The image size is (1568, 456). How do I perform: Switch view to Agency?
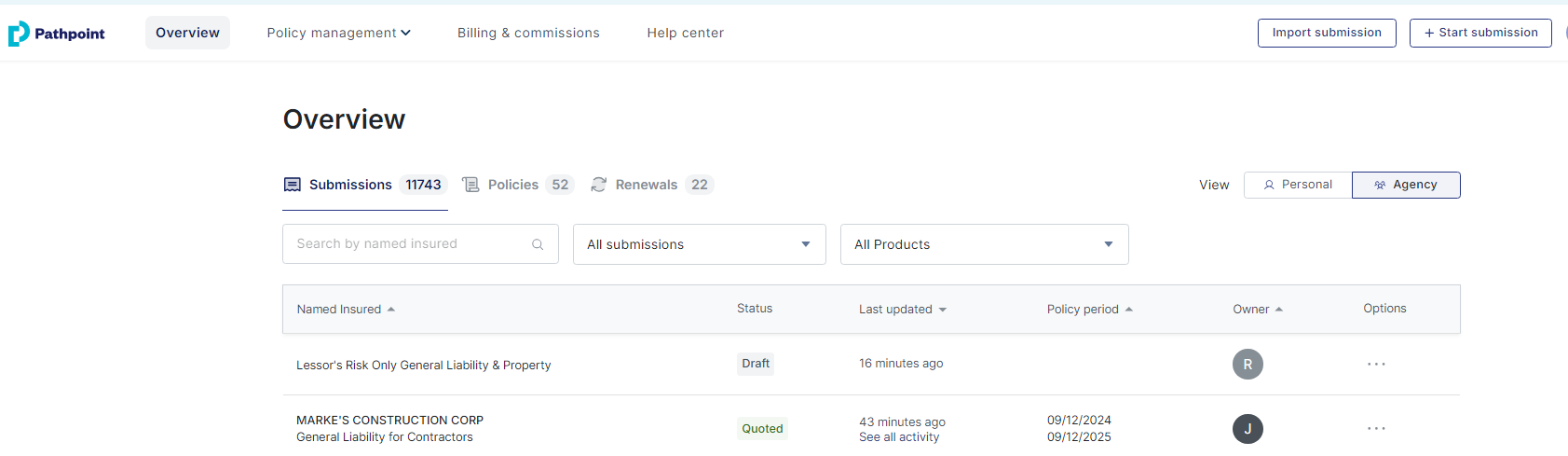(1406, 185)
